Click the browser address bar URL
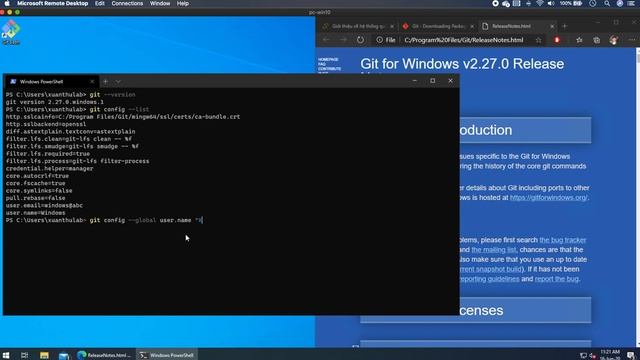 (x=464, y=40)
